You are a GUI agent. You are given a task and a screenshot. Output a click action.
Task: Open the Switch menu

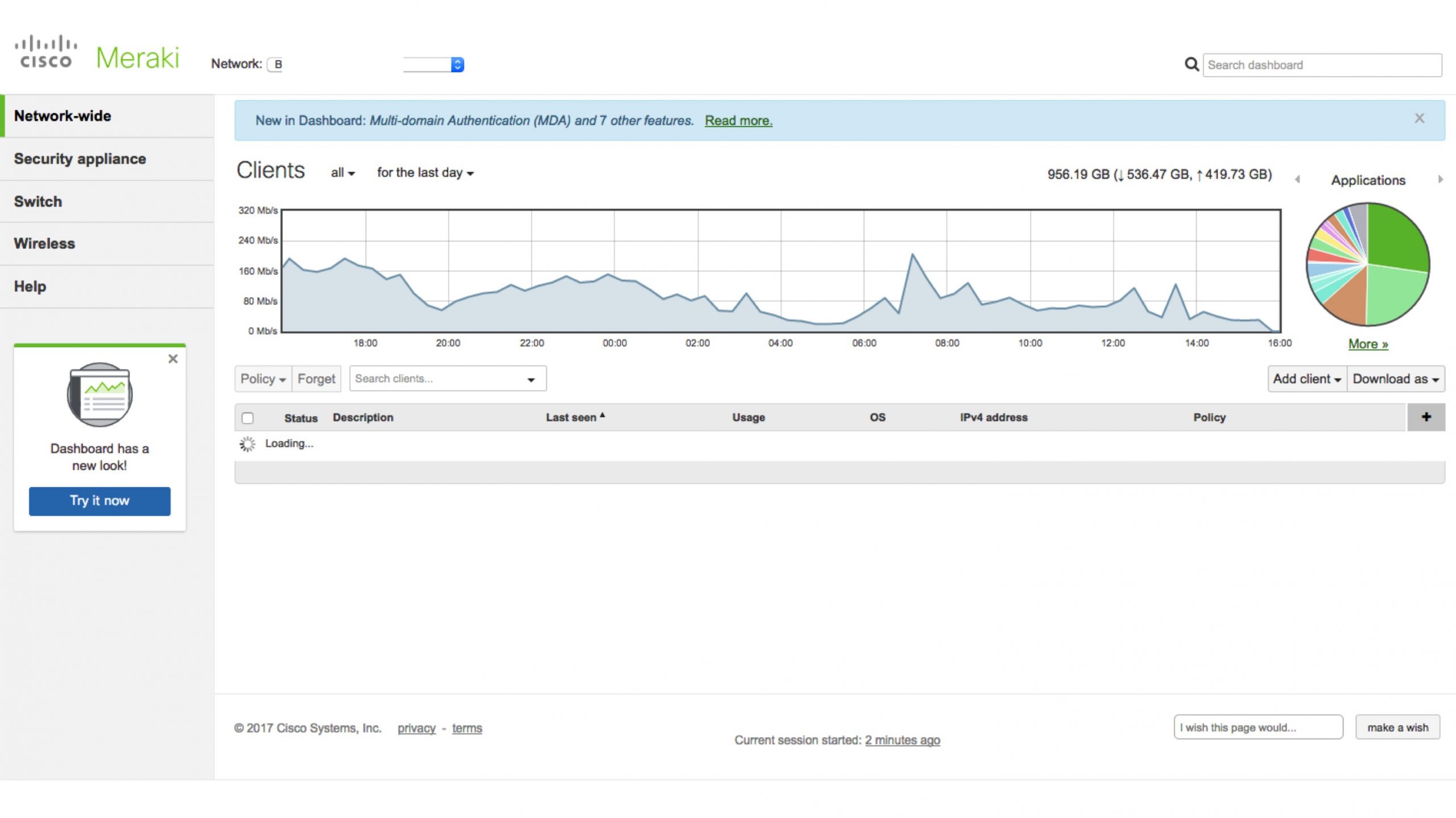pyautogui.click(x=107, y=202)
